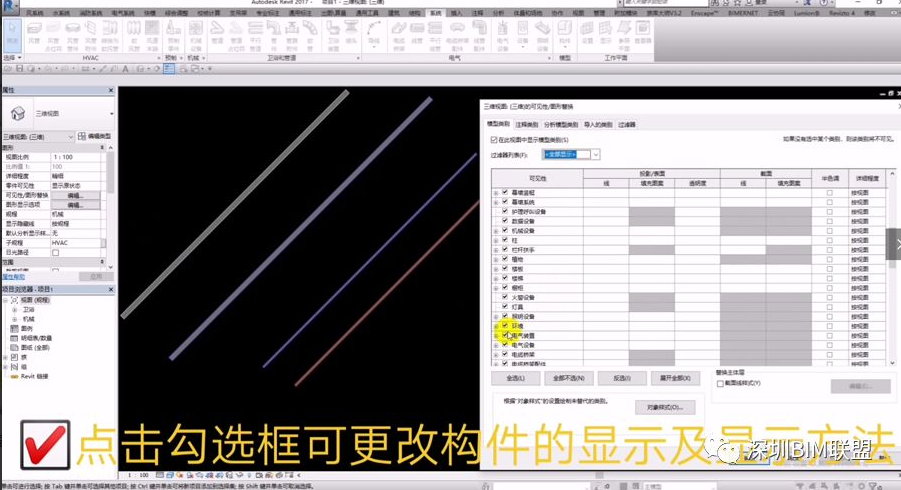Choose the Pipe Placeholder tool
The width and height of the screenshot is (901, 490).
click(x=237, y=35)
